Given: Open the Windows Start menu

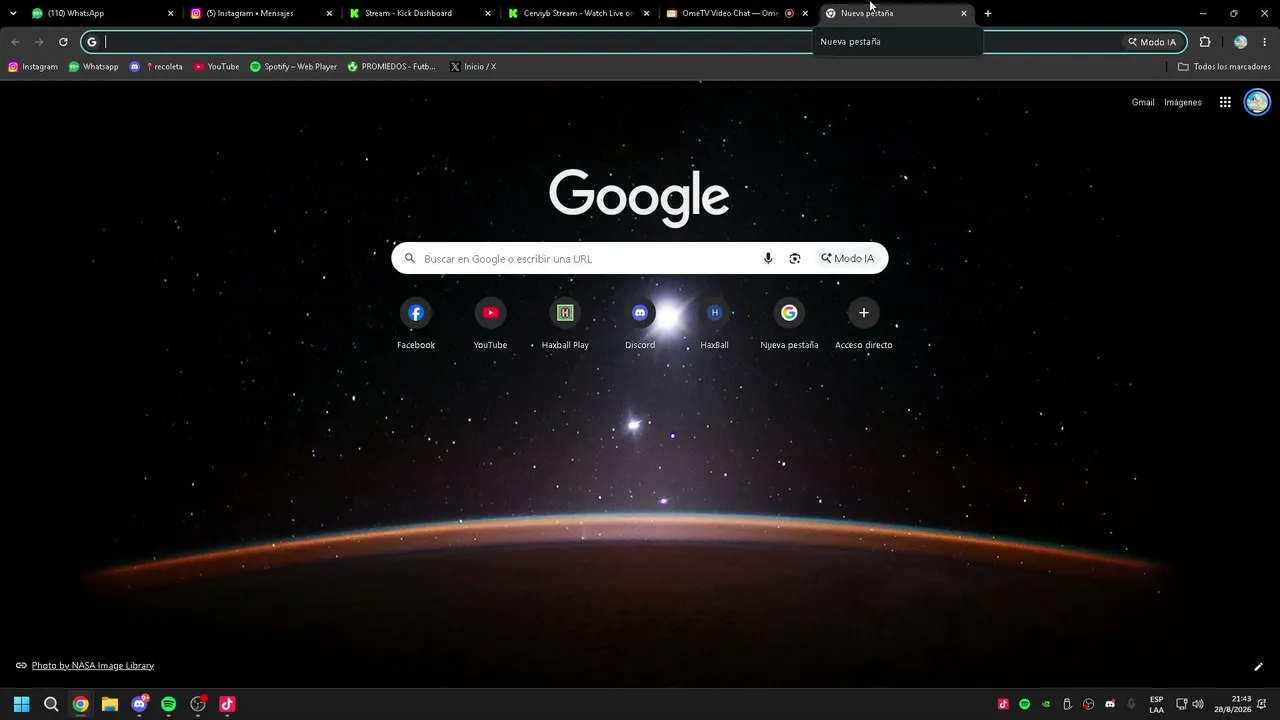Looking at the screenshot, I should point(21,704).
